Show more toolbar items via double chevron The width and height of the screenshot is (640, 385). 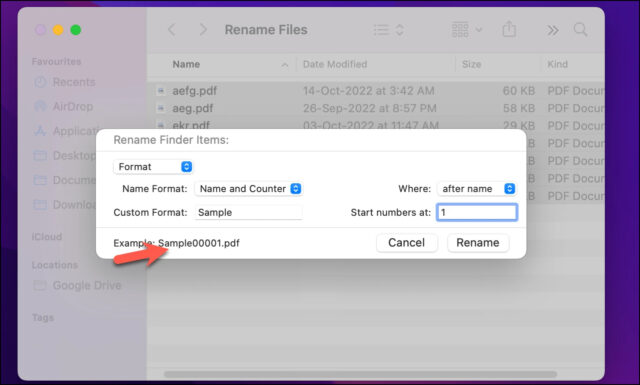point(553,30)
